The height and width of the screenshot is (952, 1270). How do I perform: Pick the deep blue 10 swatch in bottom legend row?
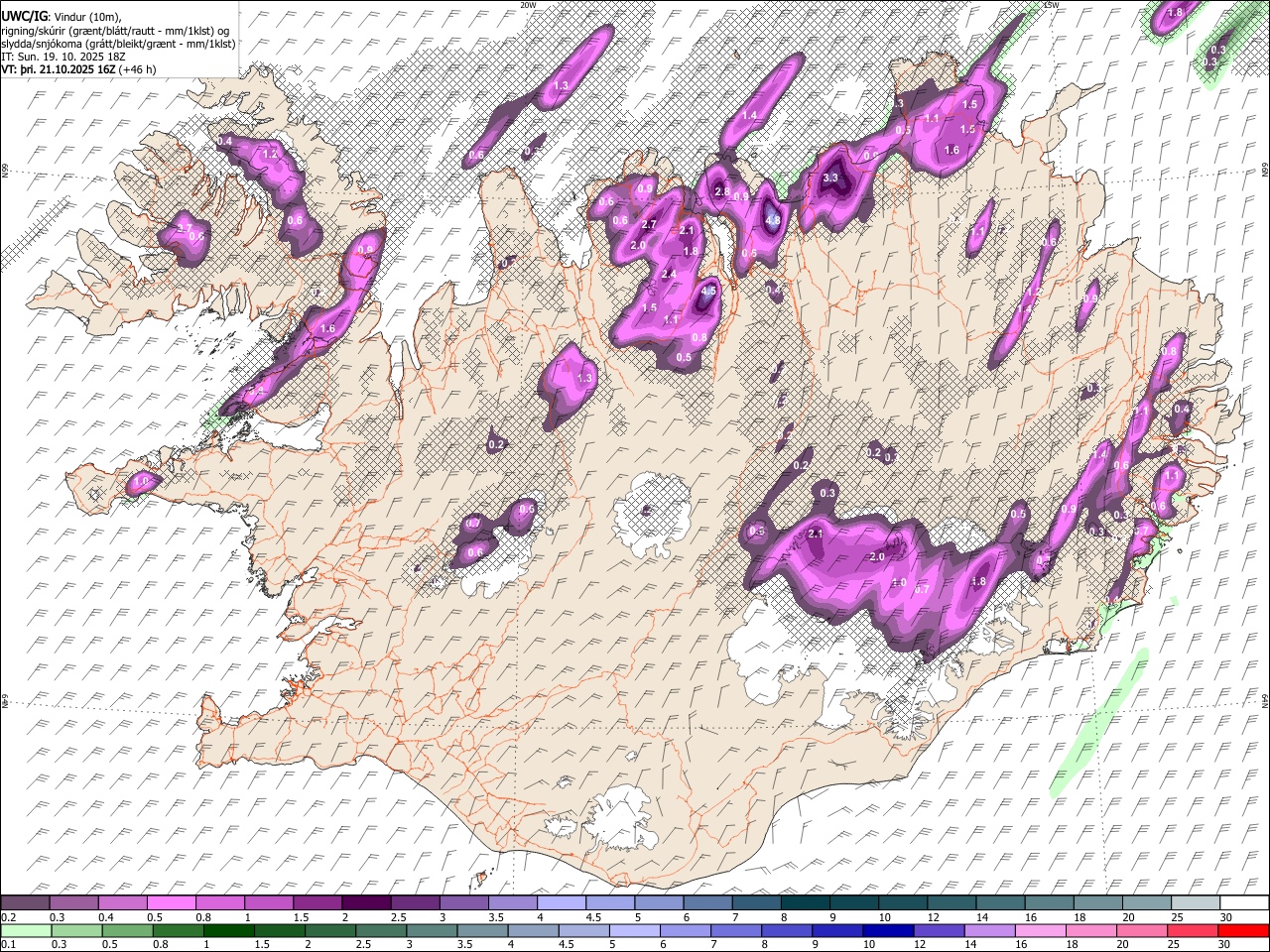(x=888, y=931)
